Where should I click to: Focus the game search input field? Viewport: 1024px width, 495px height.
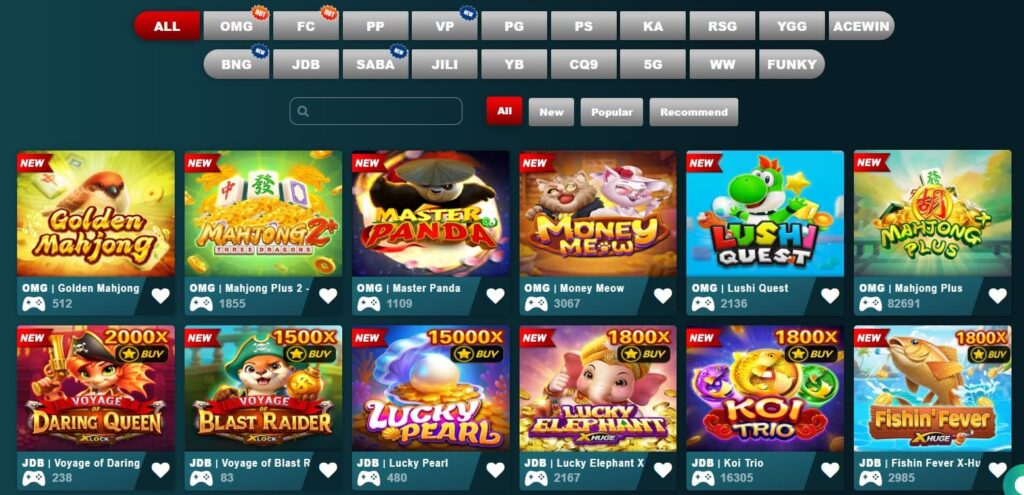[x=376, y=111]
